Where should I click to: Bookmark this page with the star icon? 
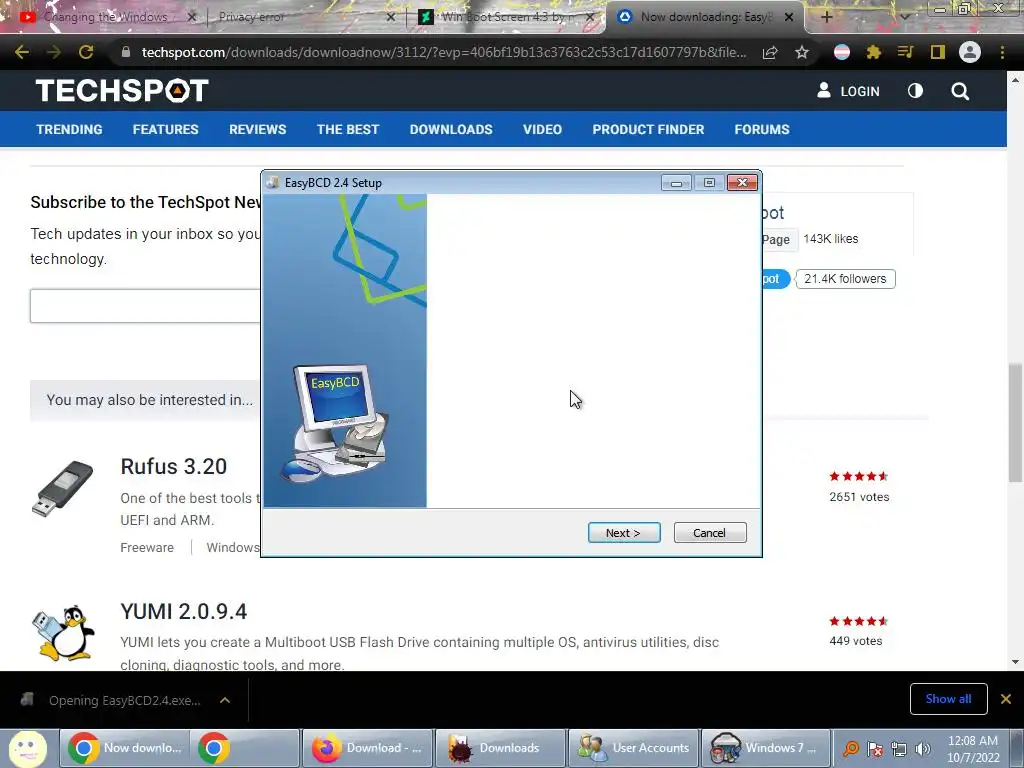coord(801,52)
